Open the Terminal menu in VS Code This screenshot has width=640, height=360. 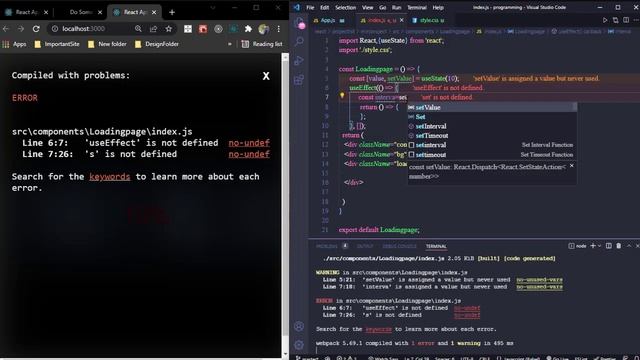click(x=417, y=7)
